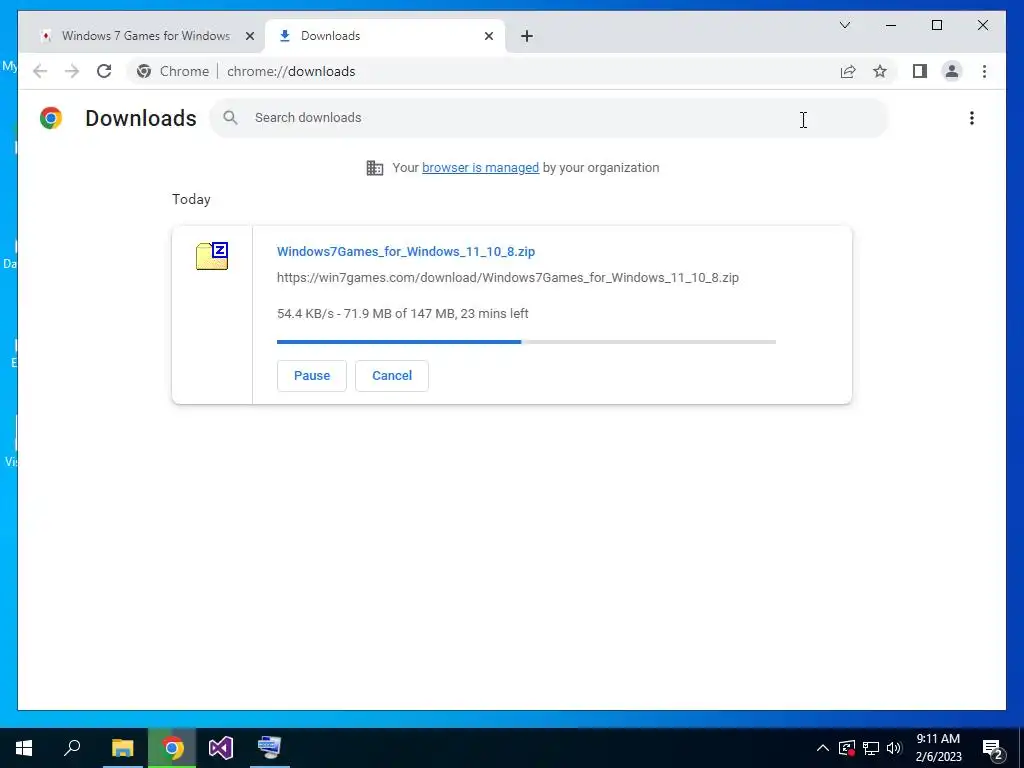Click the Chrome logo beside Downloads title
Image resolution: width=1024 pixels, height=768 pixels.
[x=51, y=118]
